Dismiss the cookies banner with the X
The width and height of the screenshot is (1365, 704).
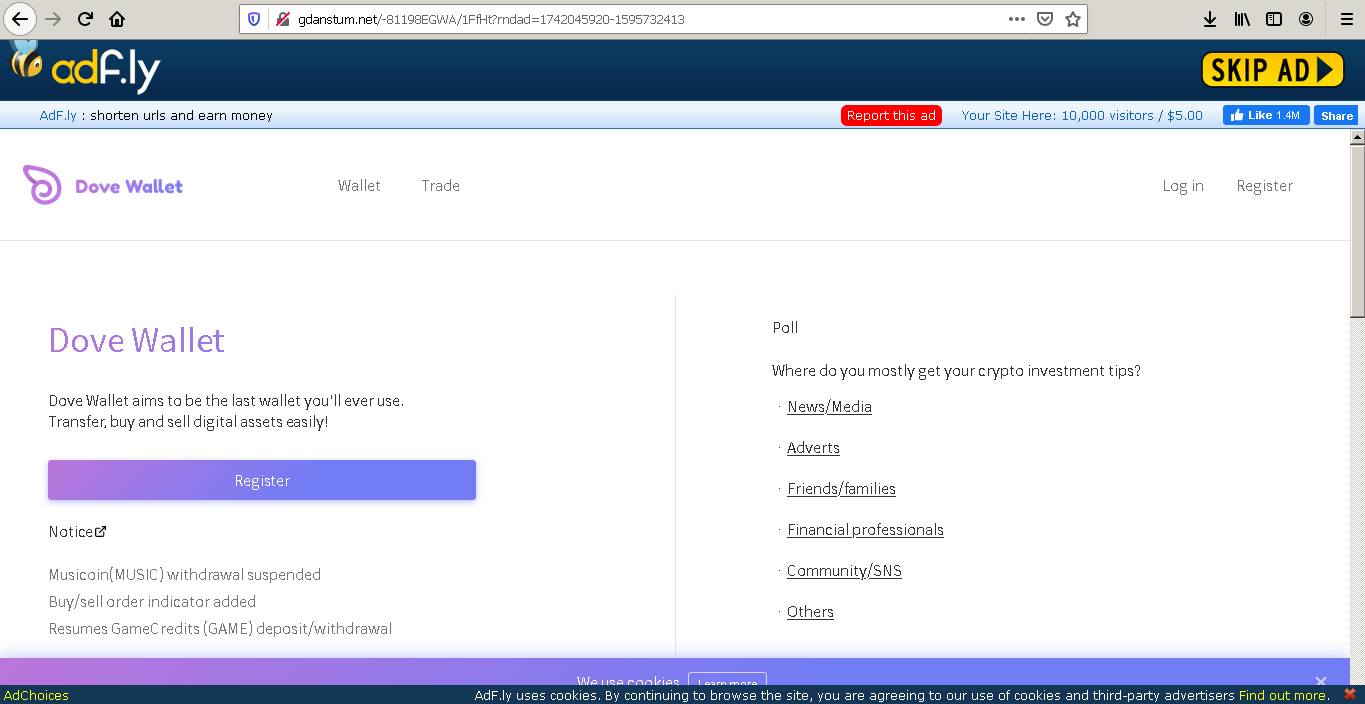[1320, 681]
